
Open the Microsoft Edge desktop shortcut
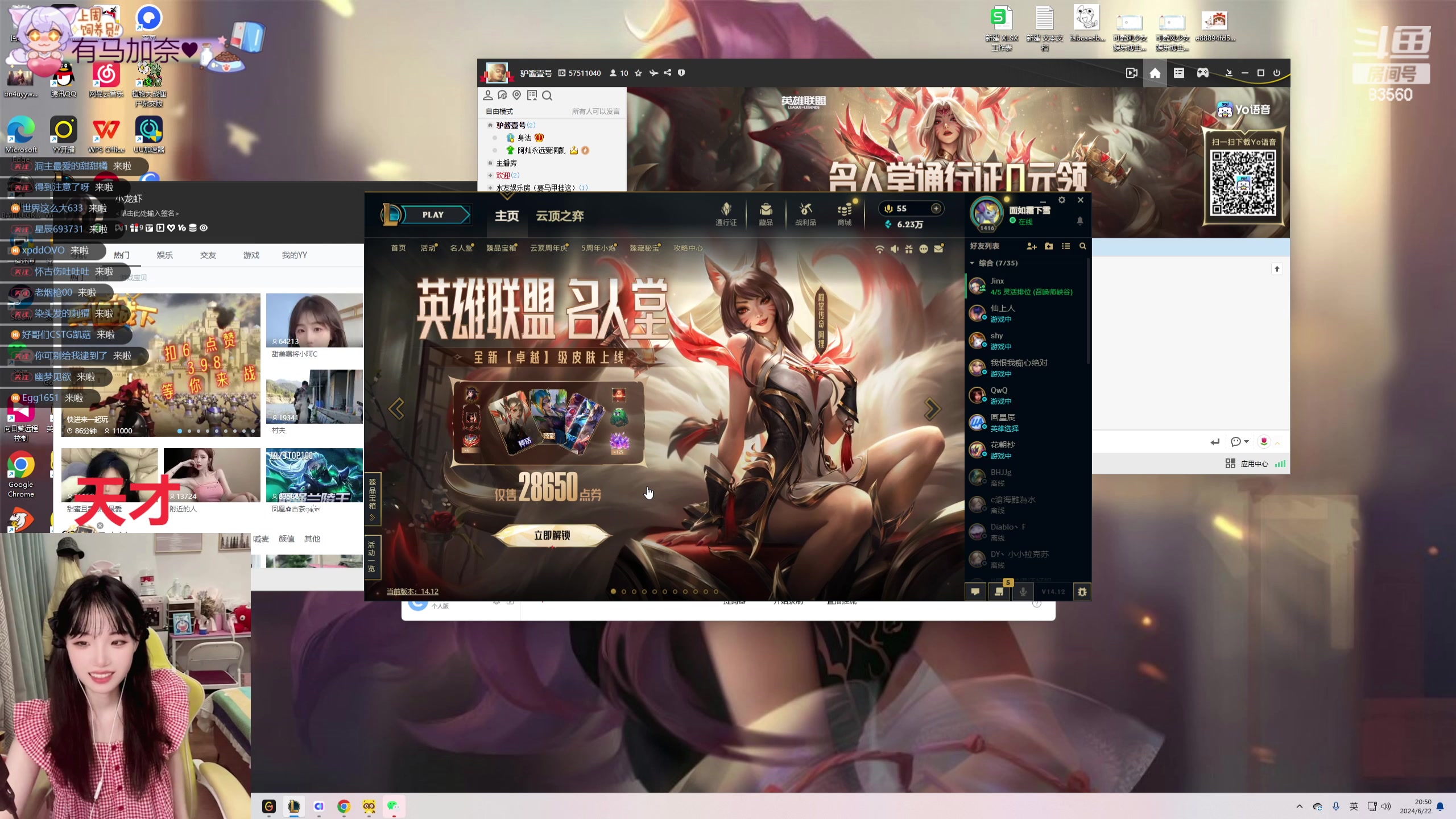21,135
